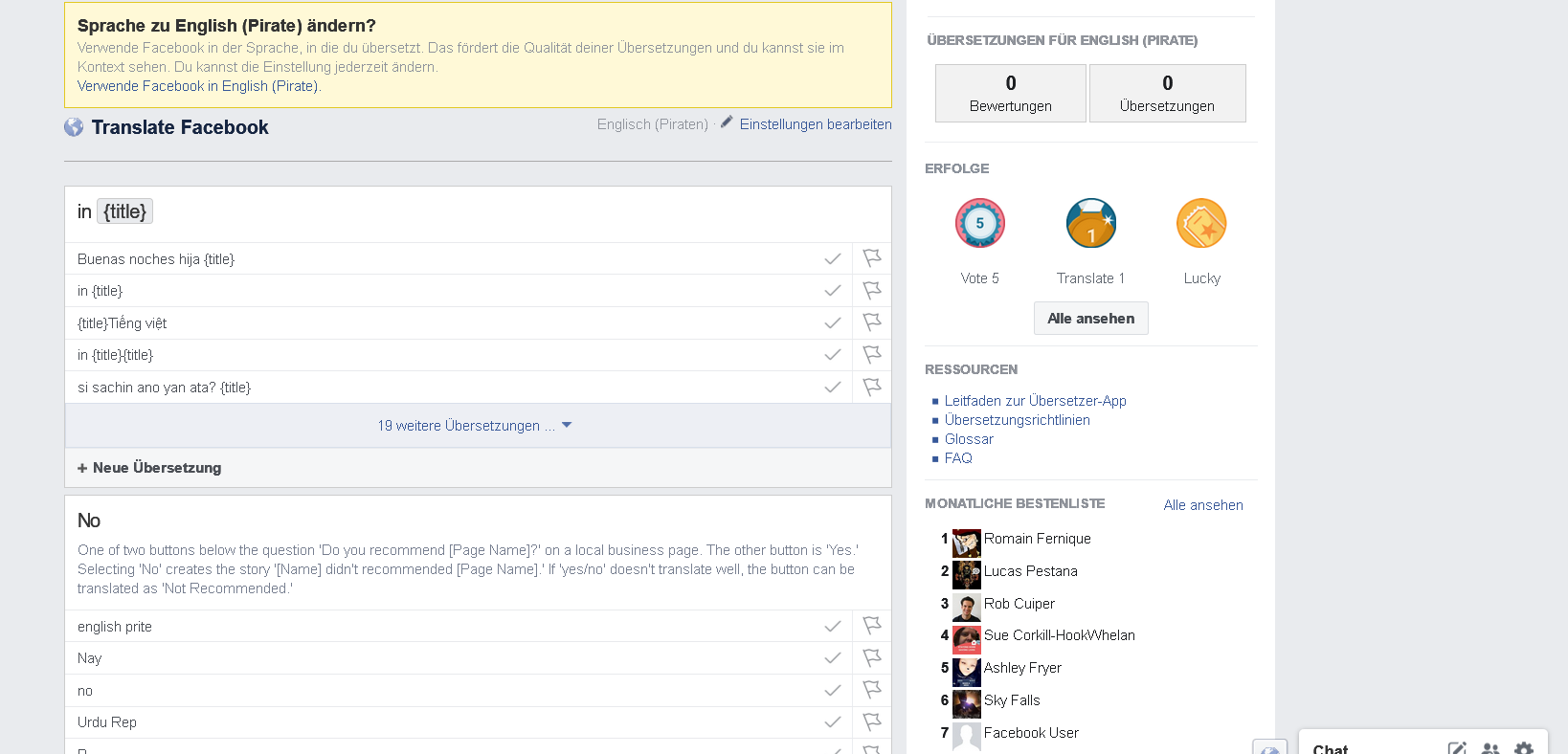Viewport: 1568px width, 754px height.
Task: Approve 'in {title}{title}' with the checkmark
Action: 833,355
